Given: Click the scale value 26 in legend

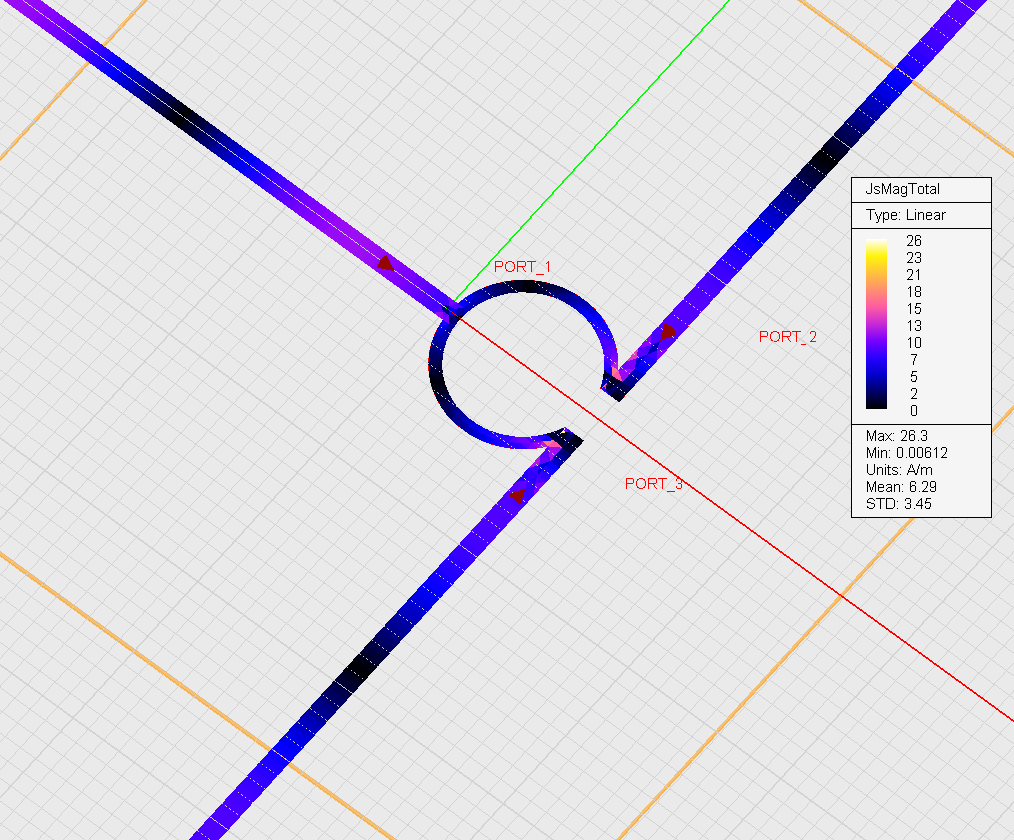Looking at the screenshot, I should click(x=914, y=241).
